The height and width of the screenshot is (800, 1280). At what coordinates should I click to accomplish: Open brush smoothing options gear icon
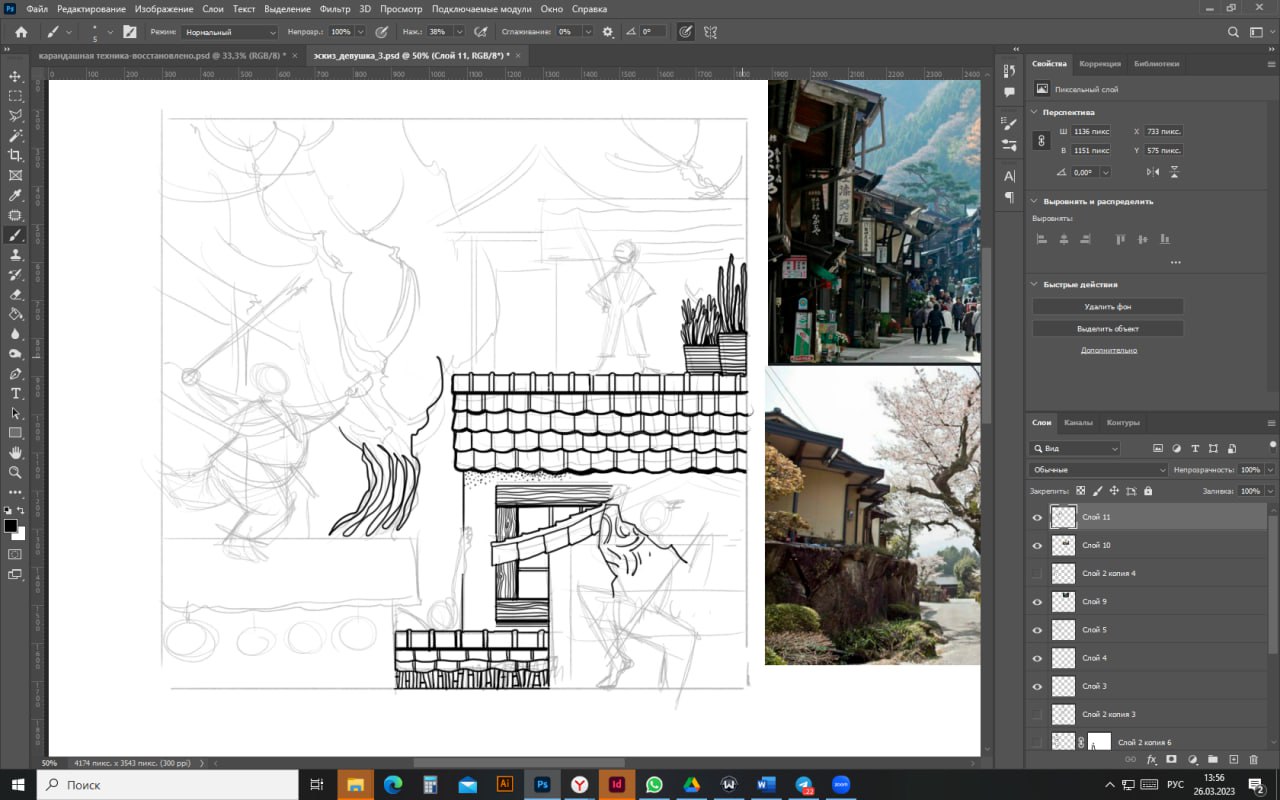(x=607, y=32)
